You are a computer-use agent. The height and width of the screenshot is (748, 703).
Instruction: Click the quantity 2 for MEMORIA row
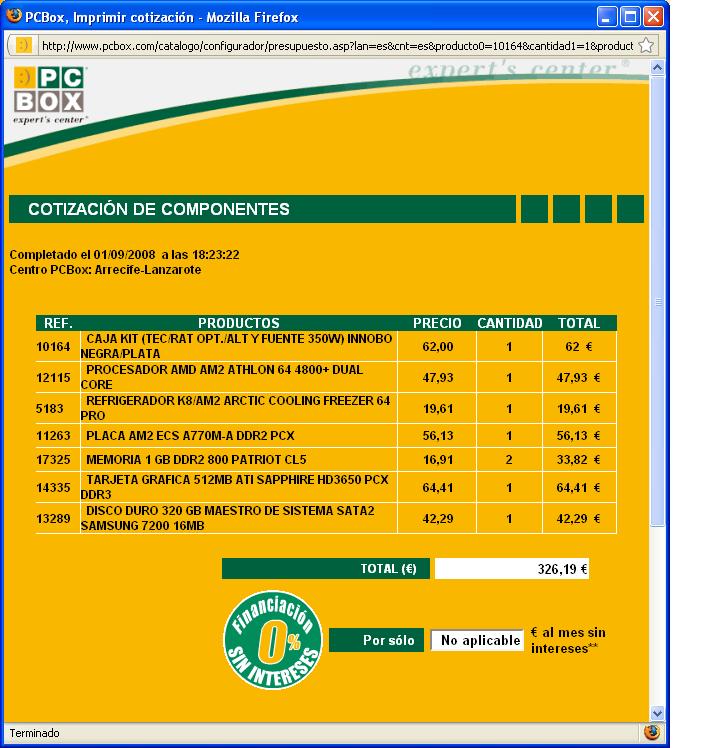(x=509, y=460)
